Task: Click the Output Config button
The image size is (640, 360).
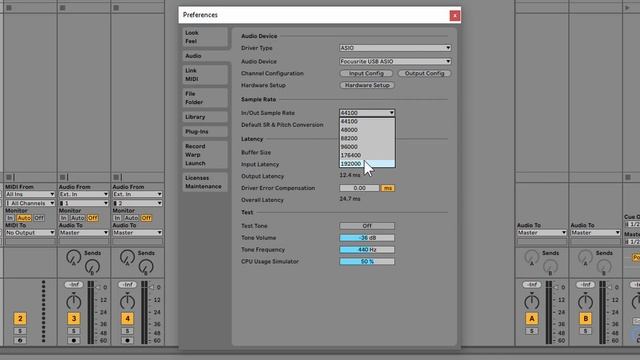Action: coord(424,73)
